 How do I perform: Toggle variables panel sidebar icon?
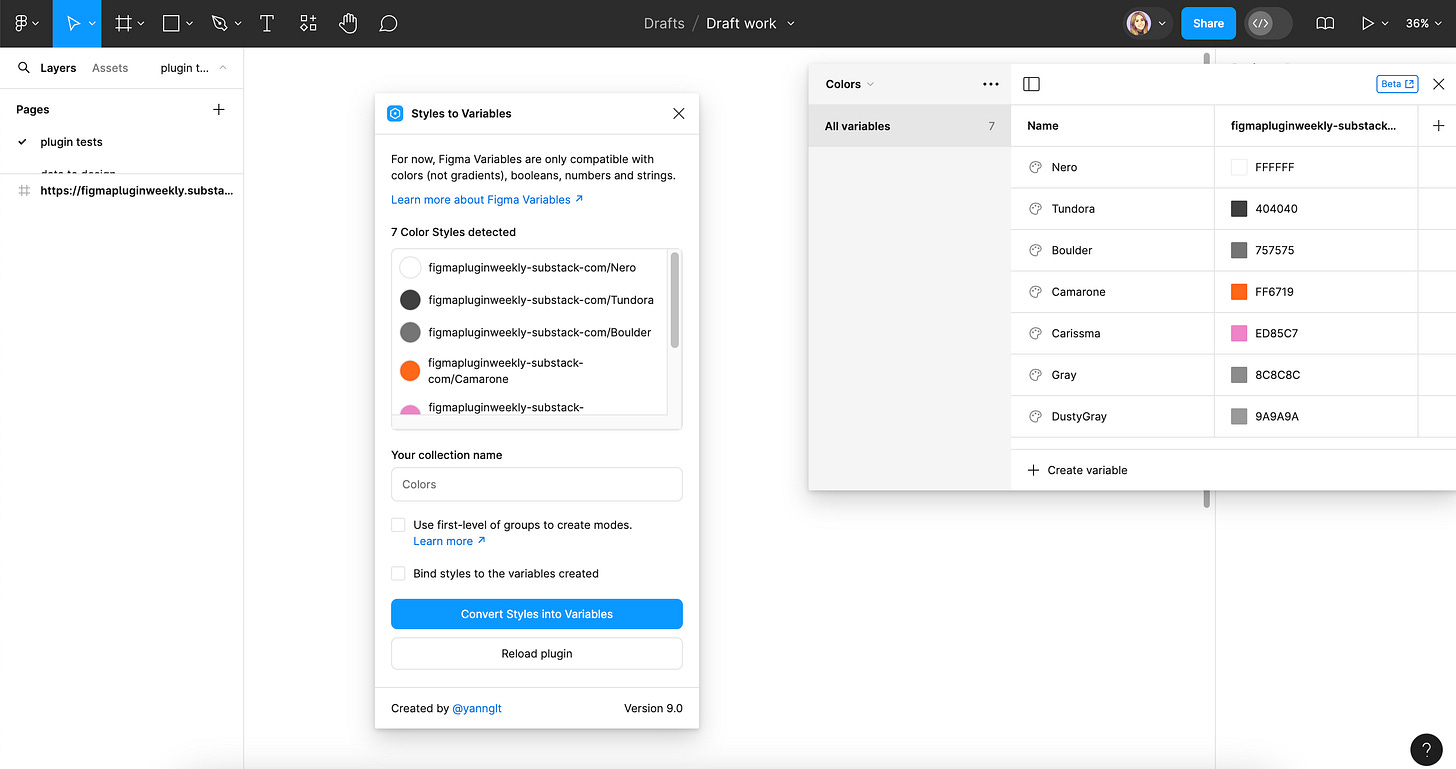point(1031,84)
